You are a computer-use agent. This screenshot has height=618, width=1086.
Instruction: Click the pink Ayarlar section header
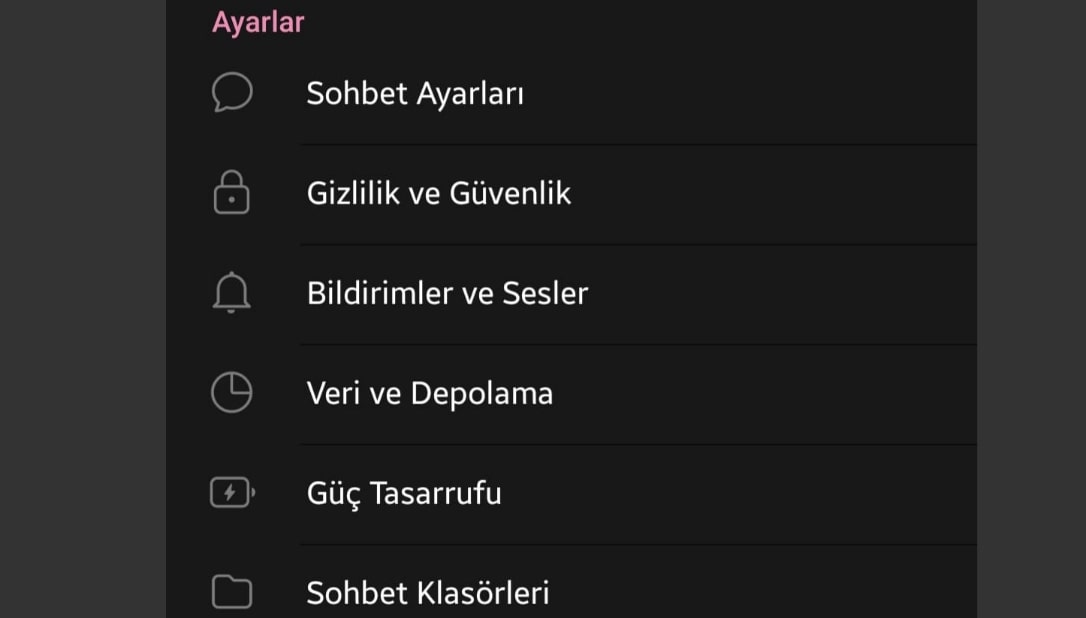coord(257,22)
